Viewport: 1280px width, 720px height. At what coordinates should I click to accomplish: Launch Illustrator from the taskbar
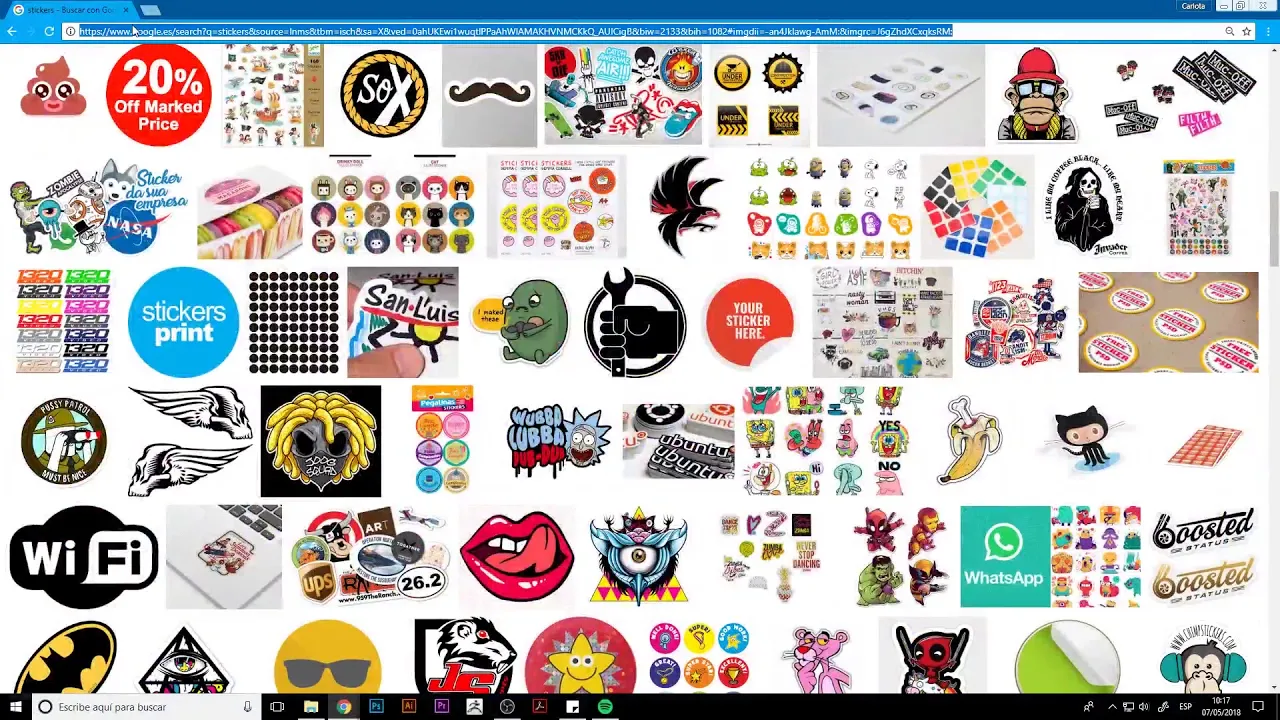click(x=408, y=707)
